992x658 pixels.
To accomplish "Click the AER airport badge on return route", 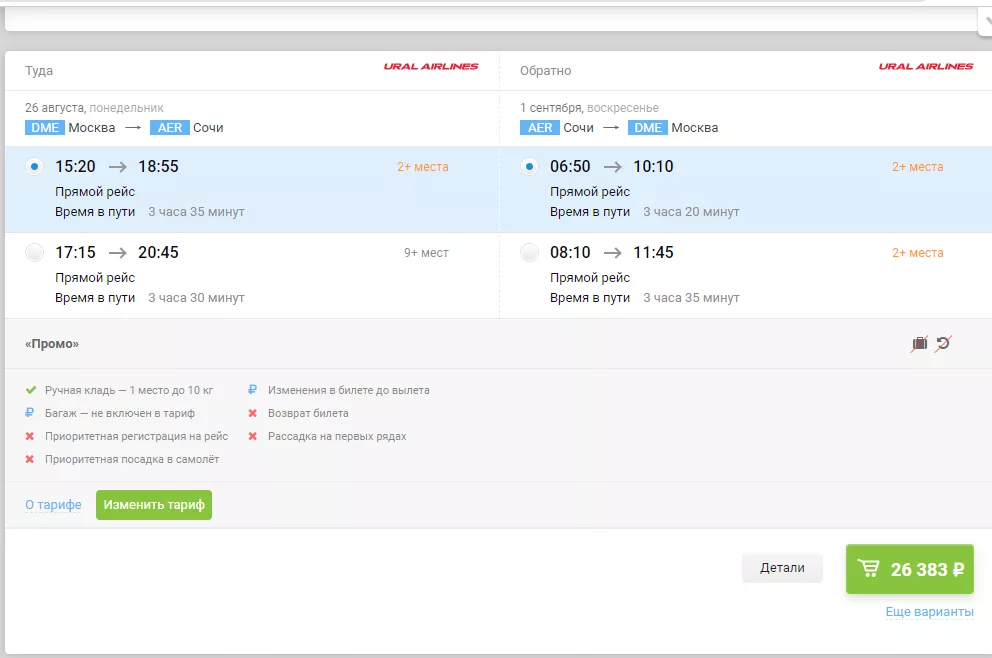I will 540,128.
